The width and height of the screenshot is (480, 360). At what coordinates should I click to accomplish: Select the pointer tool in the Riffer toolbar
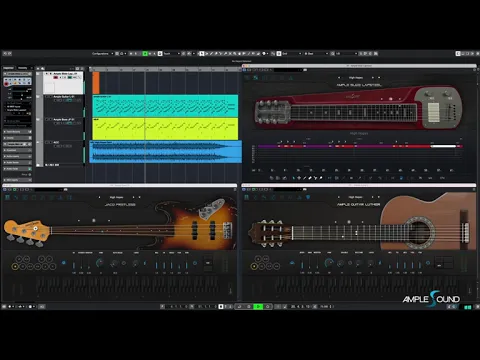click(294, 178)
